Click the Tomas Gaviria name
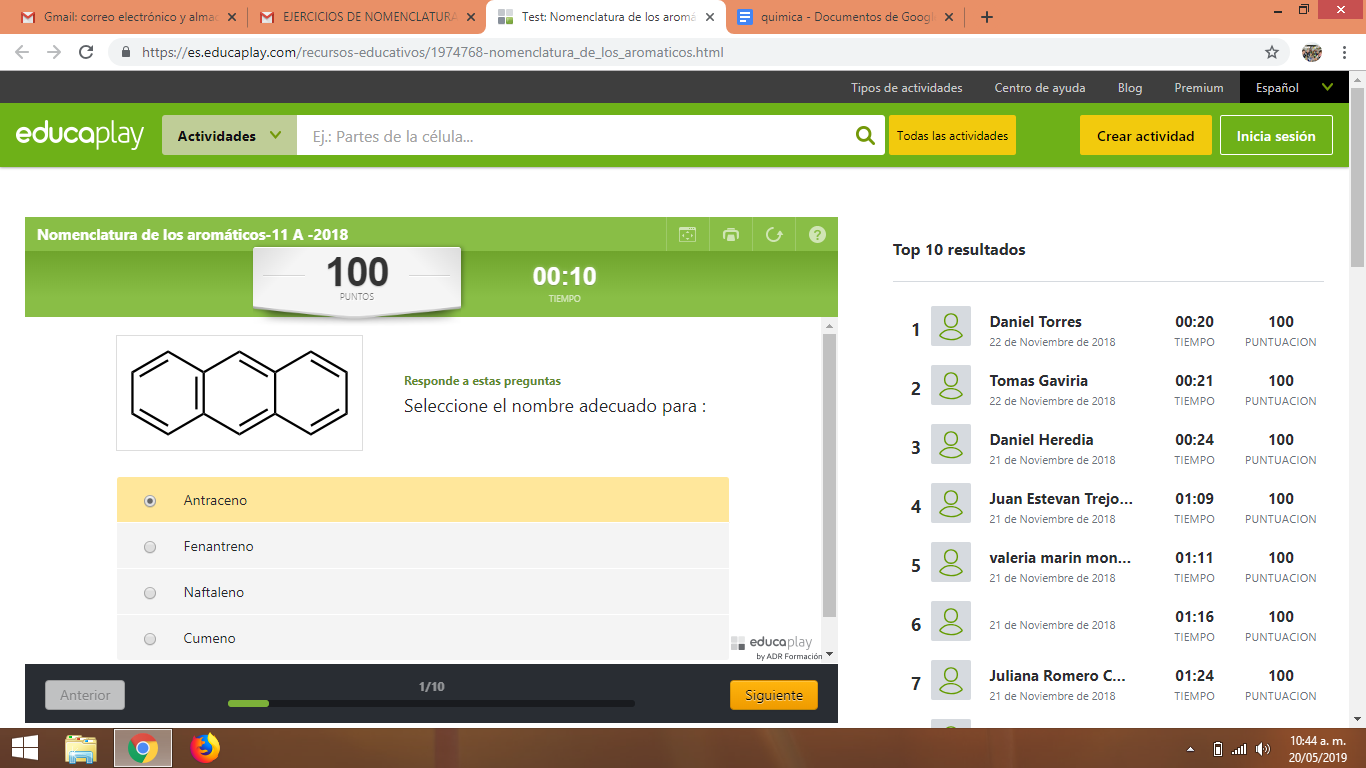 (1039, 381)
